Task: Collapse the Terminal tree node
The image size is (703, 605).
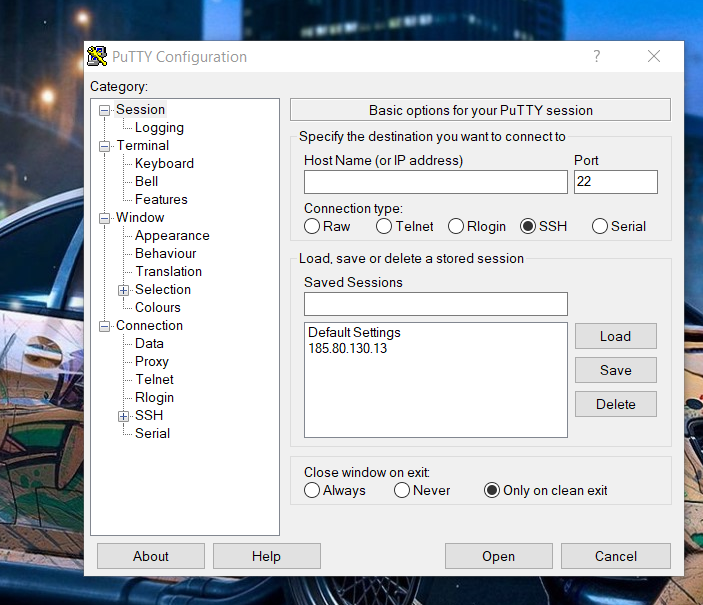Action: pos(104,146)
